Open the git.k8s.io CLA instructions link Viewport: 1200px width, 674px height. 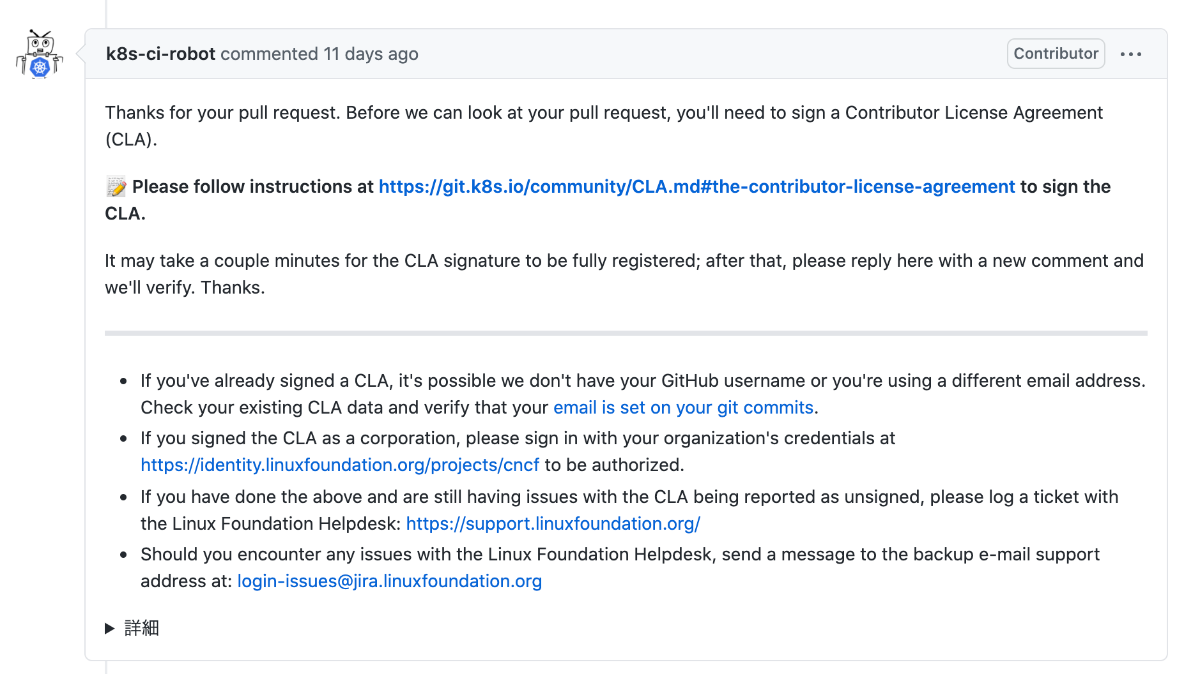pos(696,187)
